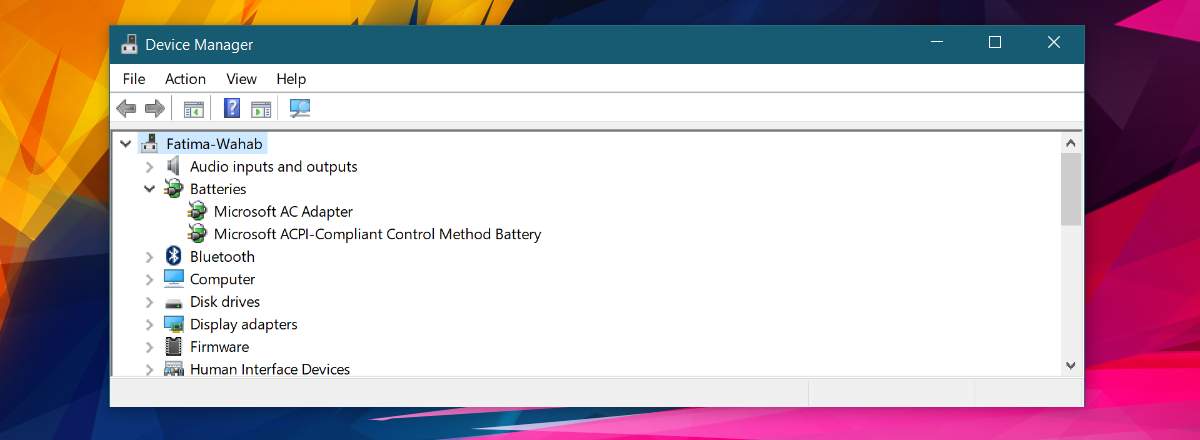
Task: Expand the Firmware category
Action: pos(149,347)
